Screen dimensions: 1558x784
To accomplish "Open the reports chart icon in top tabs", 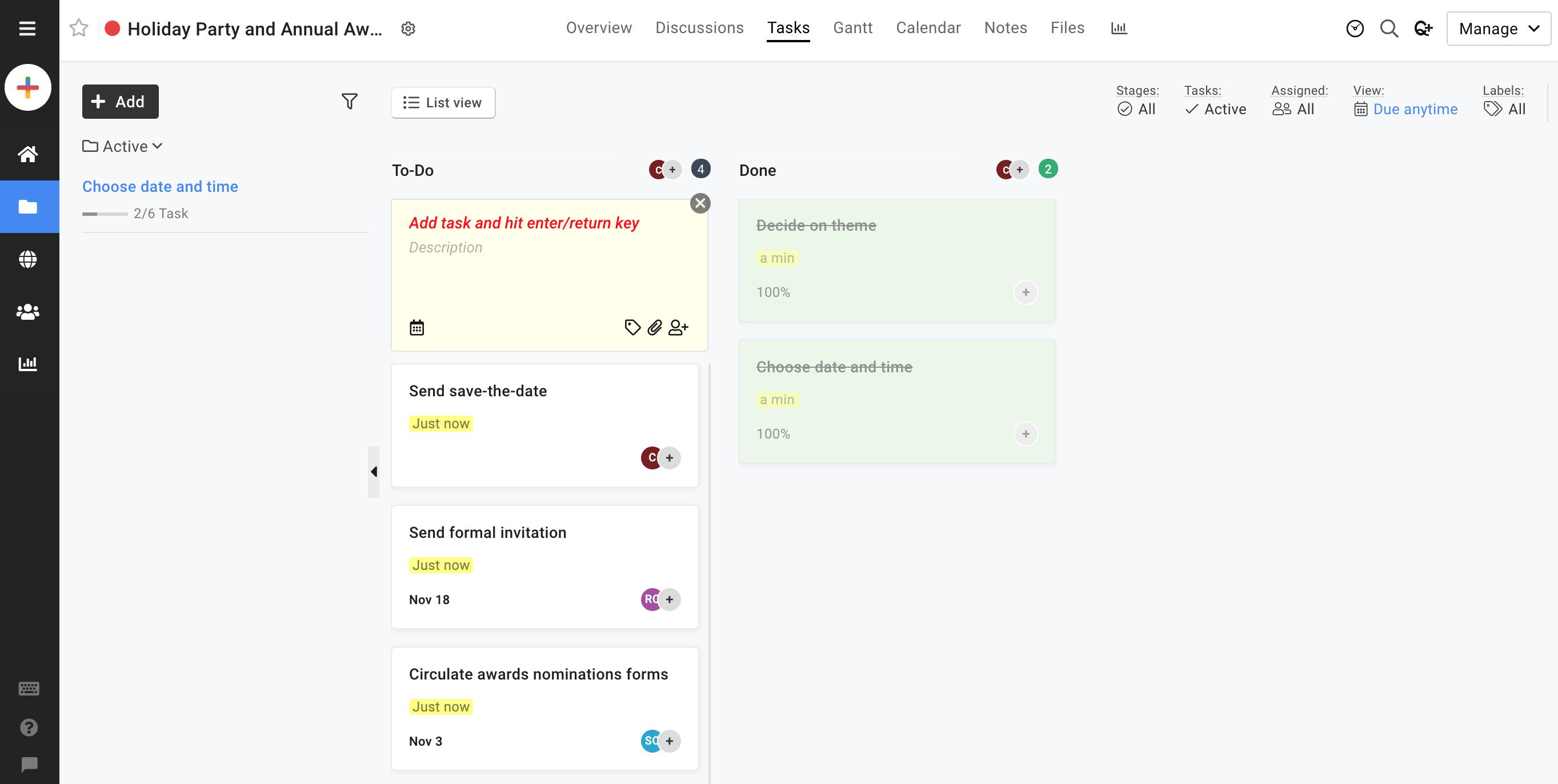I will pos(1118,28).
